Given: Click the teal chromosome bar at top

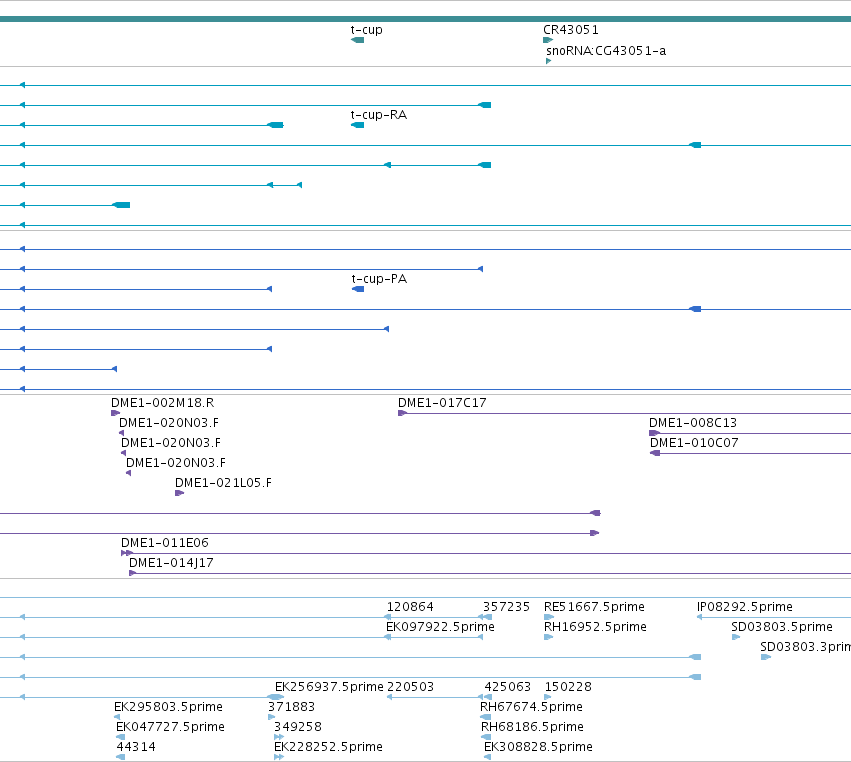Looking at the screenshot, I should [426, 19].
